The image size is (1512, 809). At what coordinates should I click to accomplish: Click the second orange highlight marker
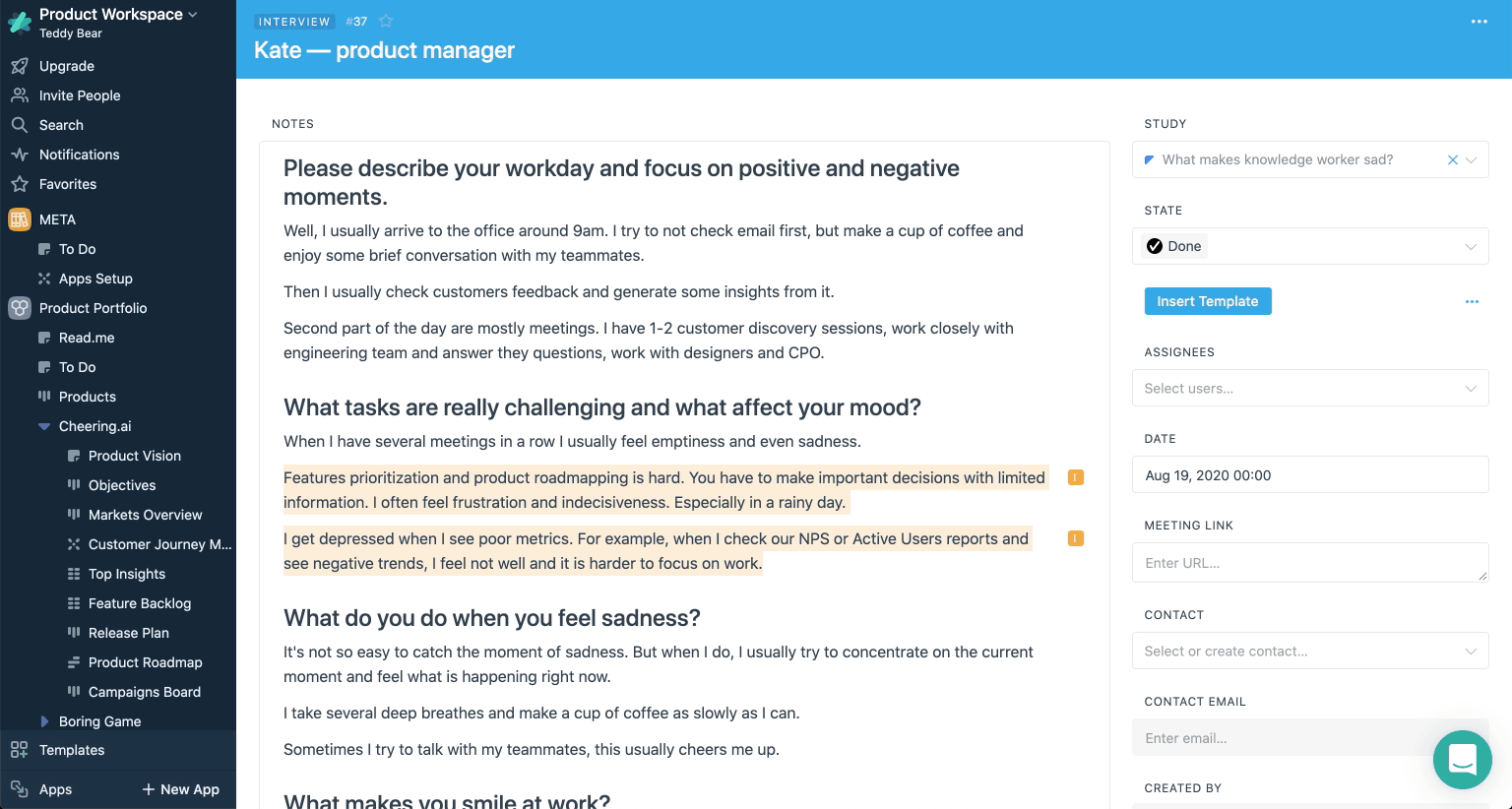1076,538
